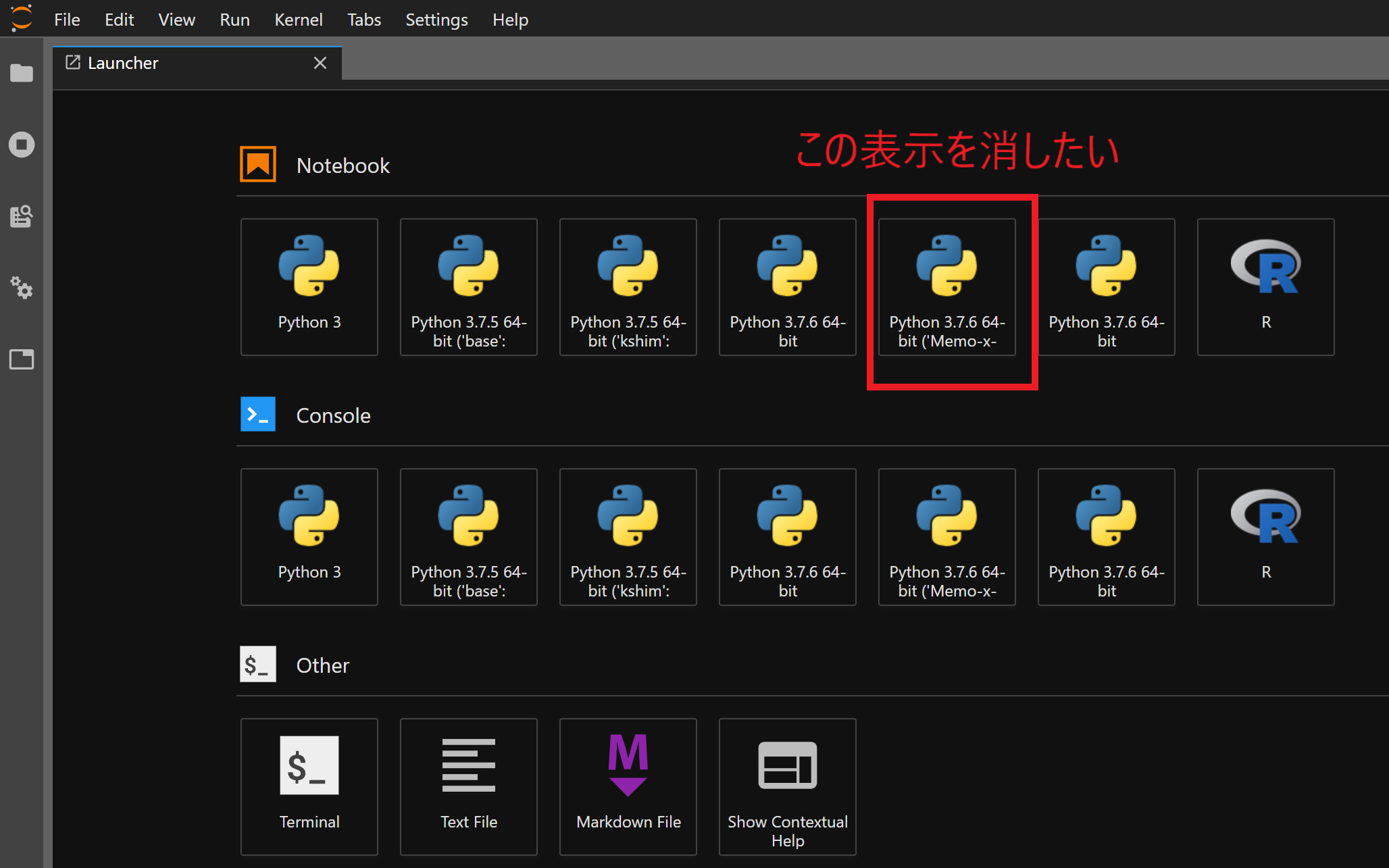Launch the Python 3.7.5 64-bit ('base') notebook
This screenshot has width=1389, height=868.
(469, 287)
